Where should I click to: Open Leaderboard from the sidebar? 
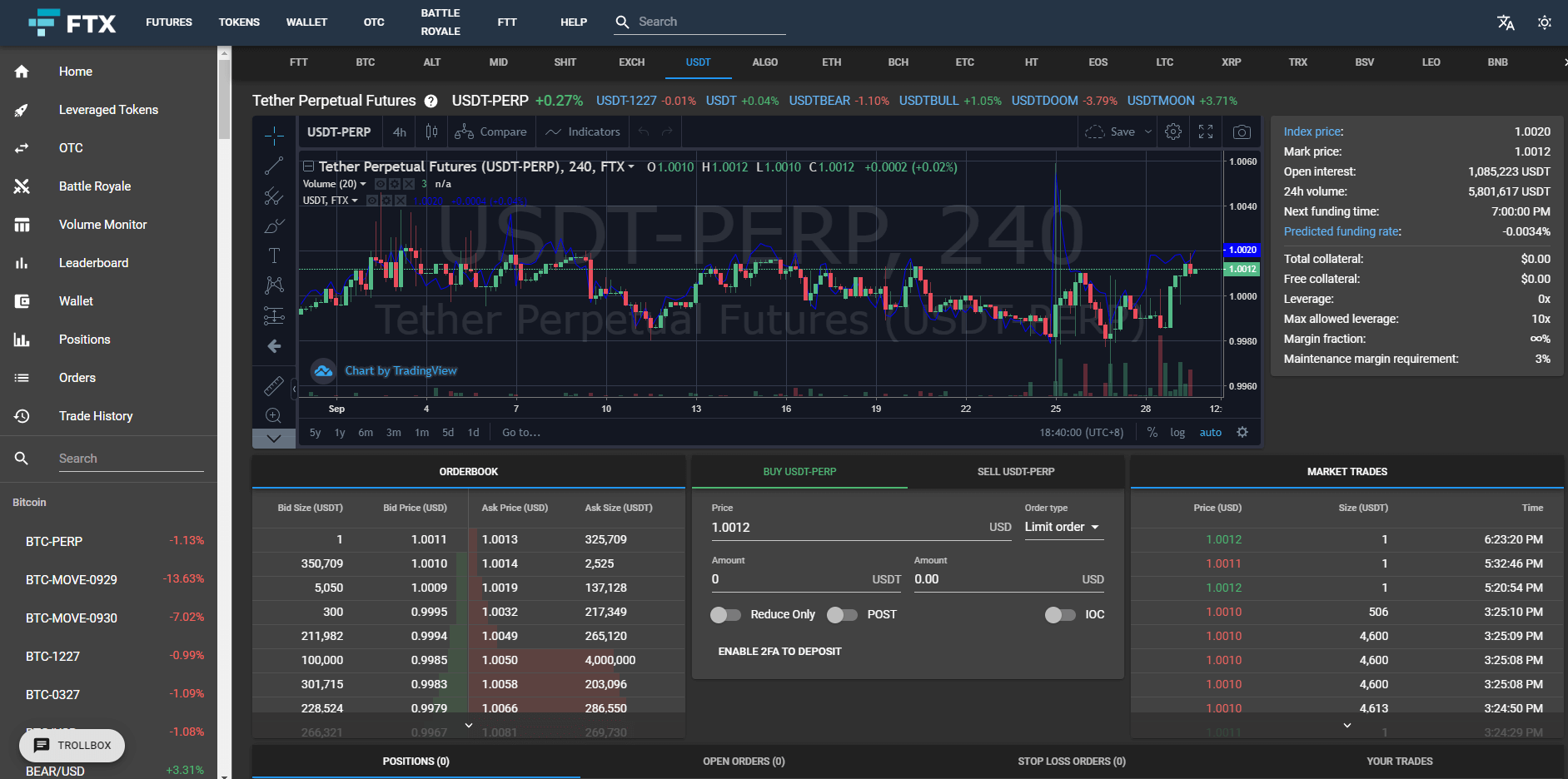tap(93, 263)
